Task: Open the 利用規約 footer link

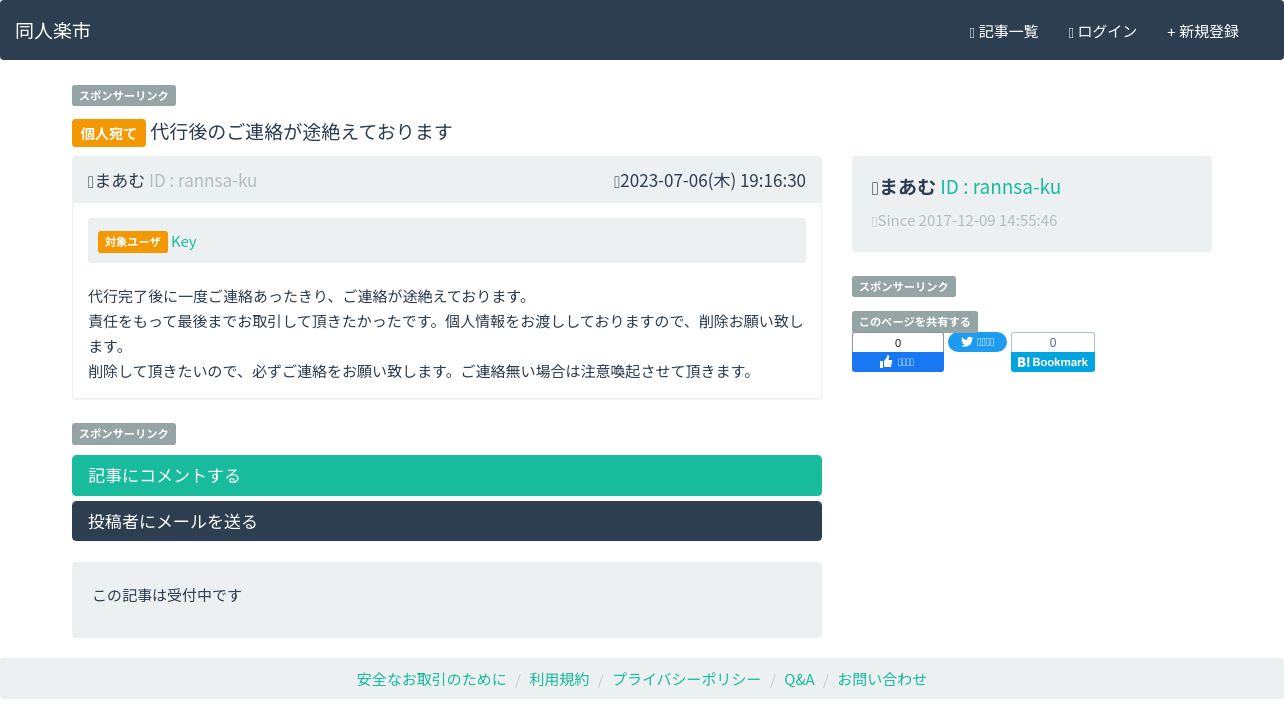Action: [559, 679]
